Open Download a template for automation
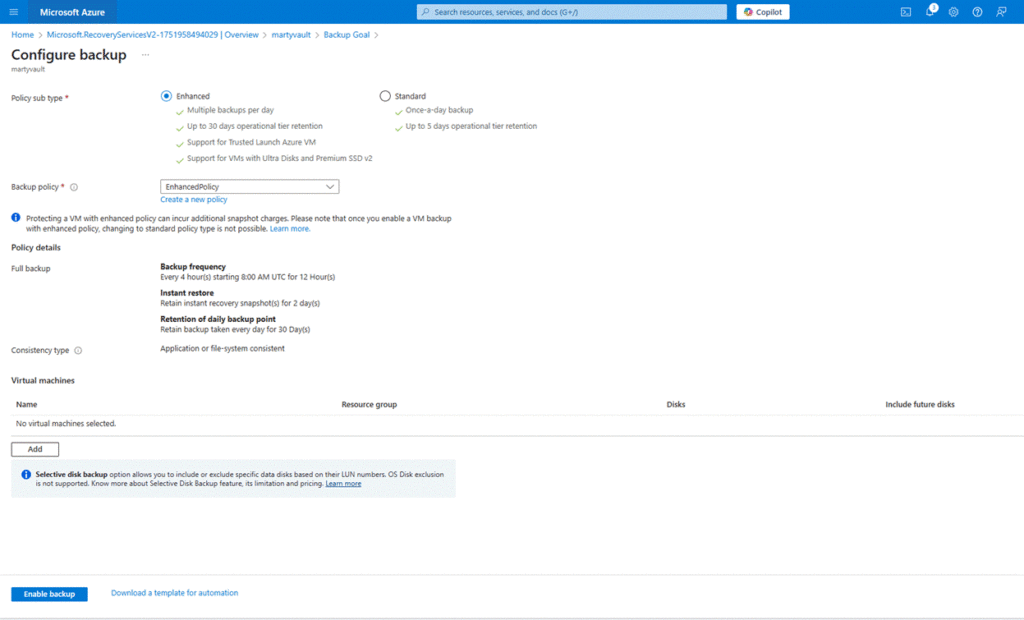Screen dimensions: 1024x620 click(174, 593)
